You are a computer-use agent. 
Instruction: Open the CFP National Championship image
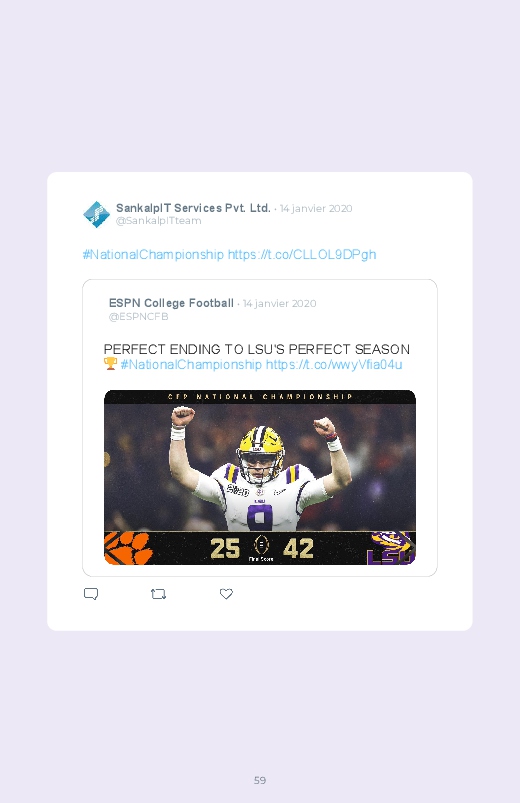coord(260,477)
